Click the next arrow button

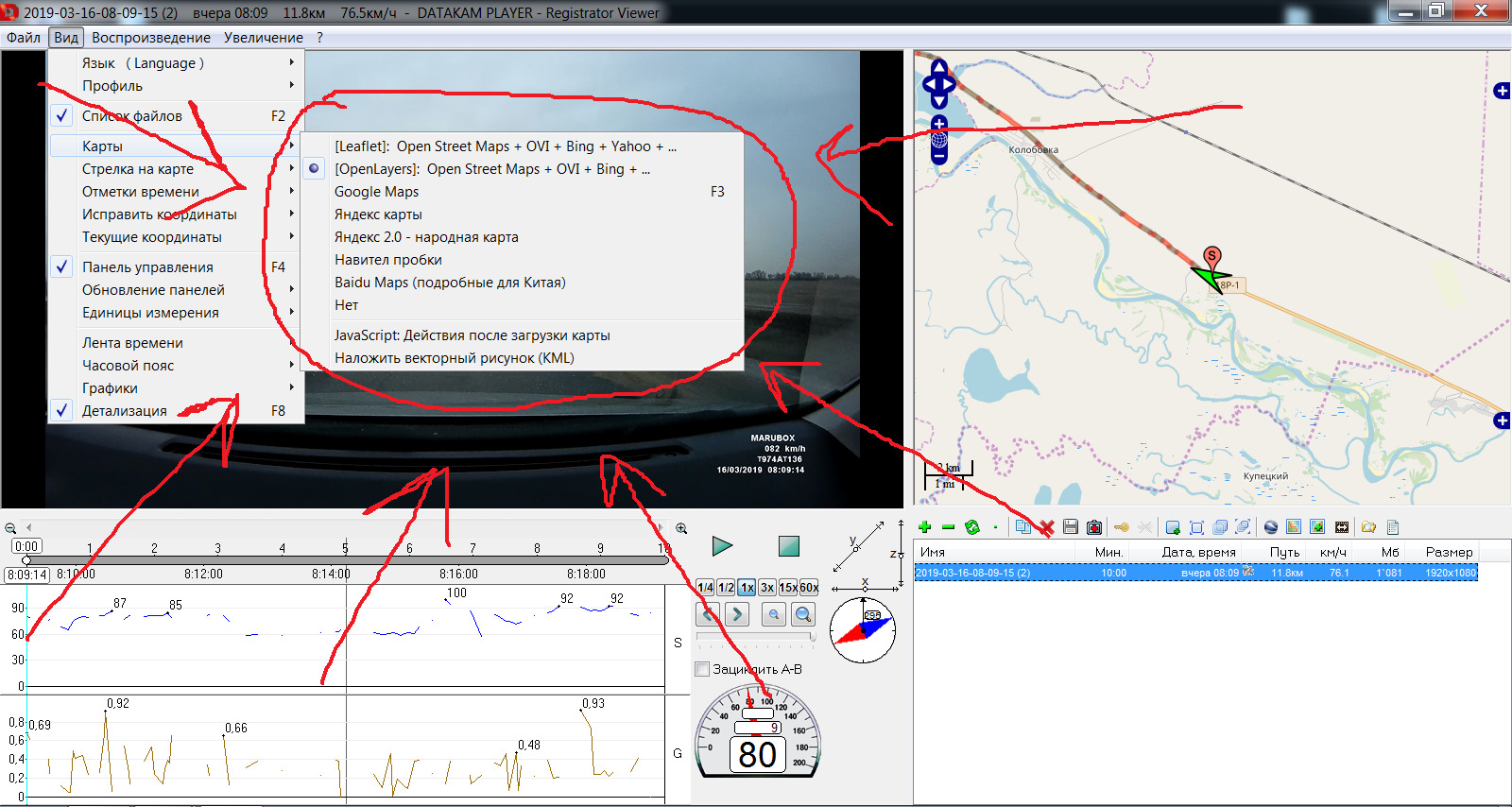coord(737,615)
